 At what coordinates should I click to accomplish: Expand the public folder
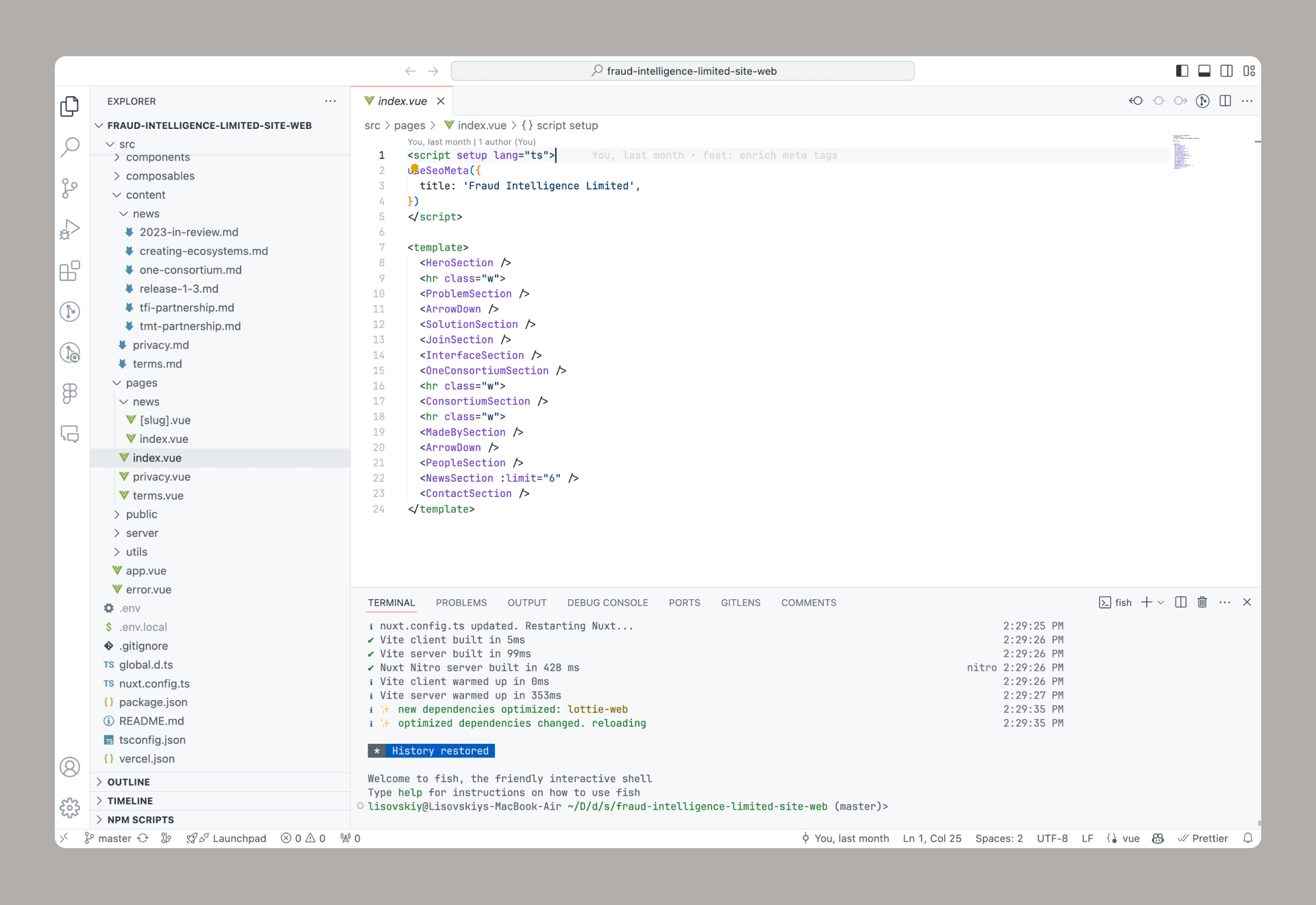pos(117,514)
